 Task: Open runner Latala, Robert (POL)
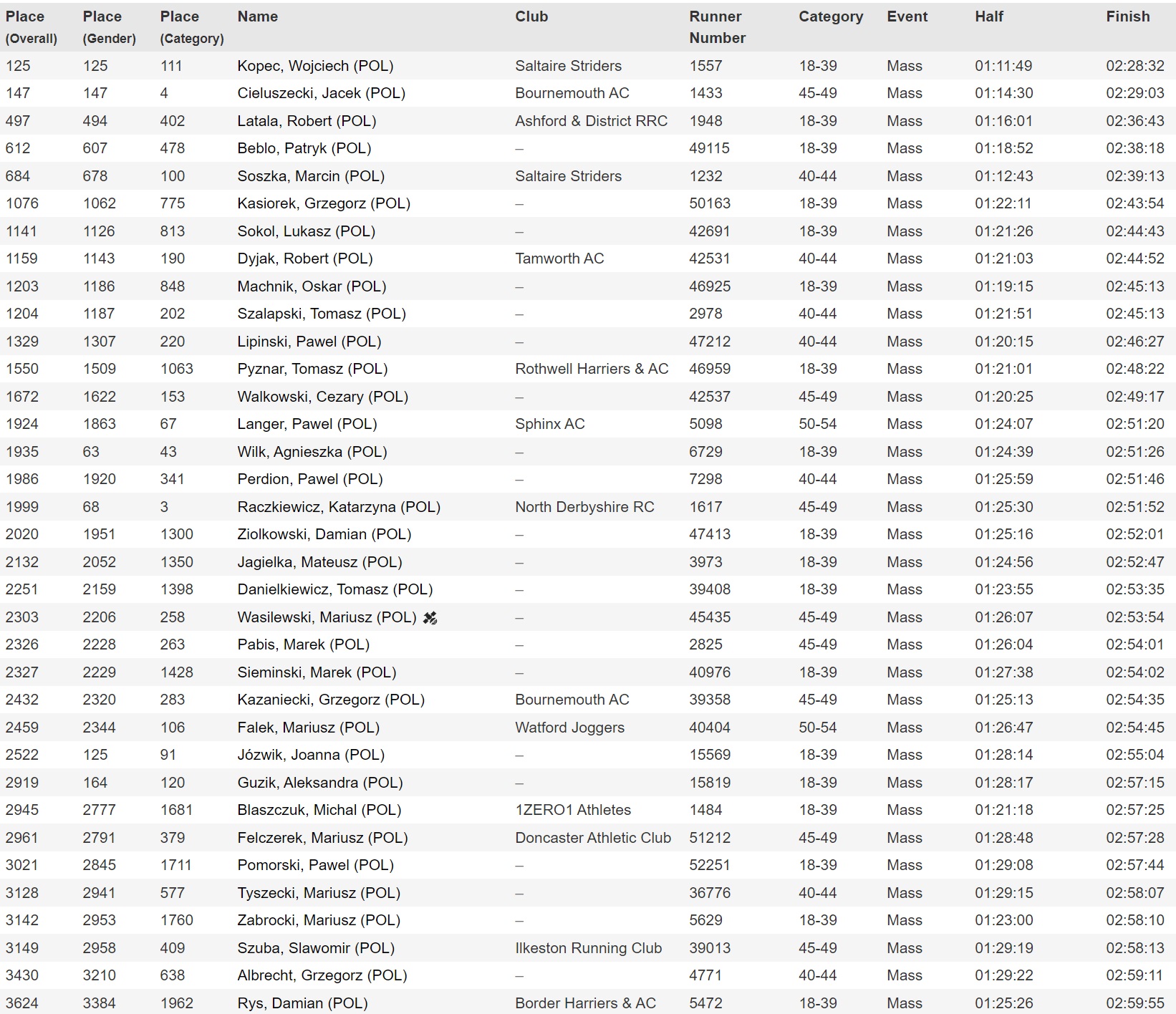coord(307,121)
